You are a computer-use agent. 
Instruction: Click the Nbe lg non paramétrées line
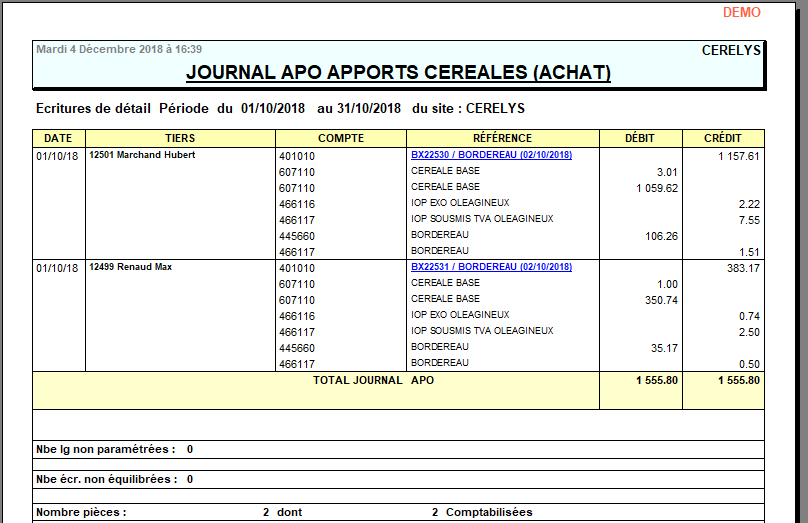click(x=114, y=450)
